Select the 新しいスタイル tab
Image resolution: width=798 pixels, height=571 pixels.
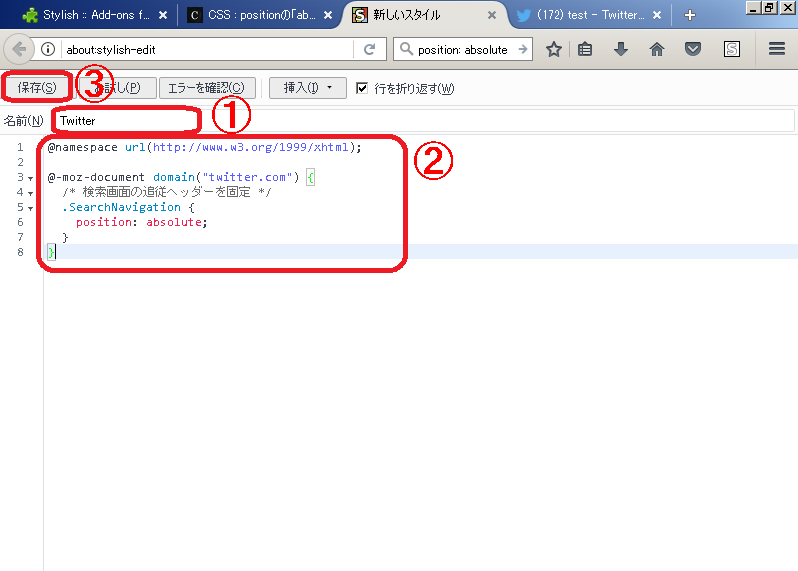click(x=424, y=15)
